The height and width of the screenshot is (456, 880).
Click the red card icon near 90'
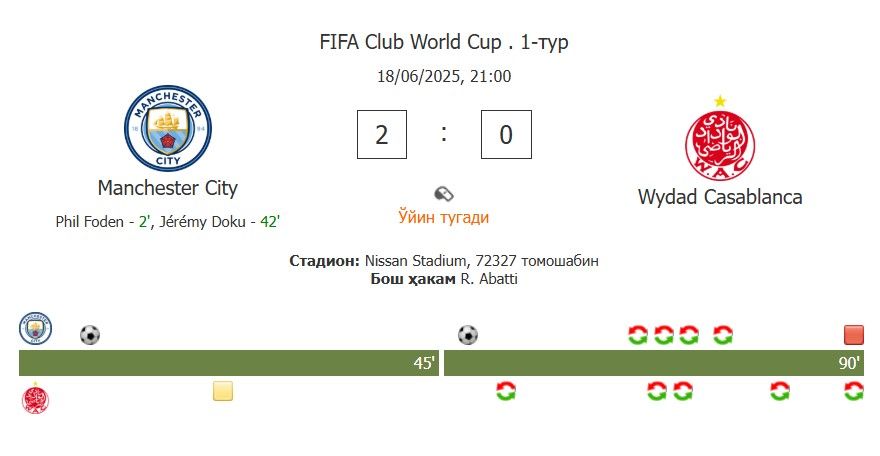854,335
